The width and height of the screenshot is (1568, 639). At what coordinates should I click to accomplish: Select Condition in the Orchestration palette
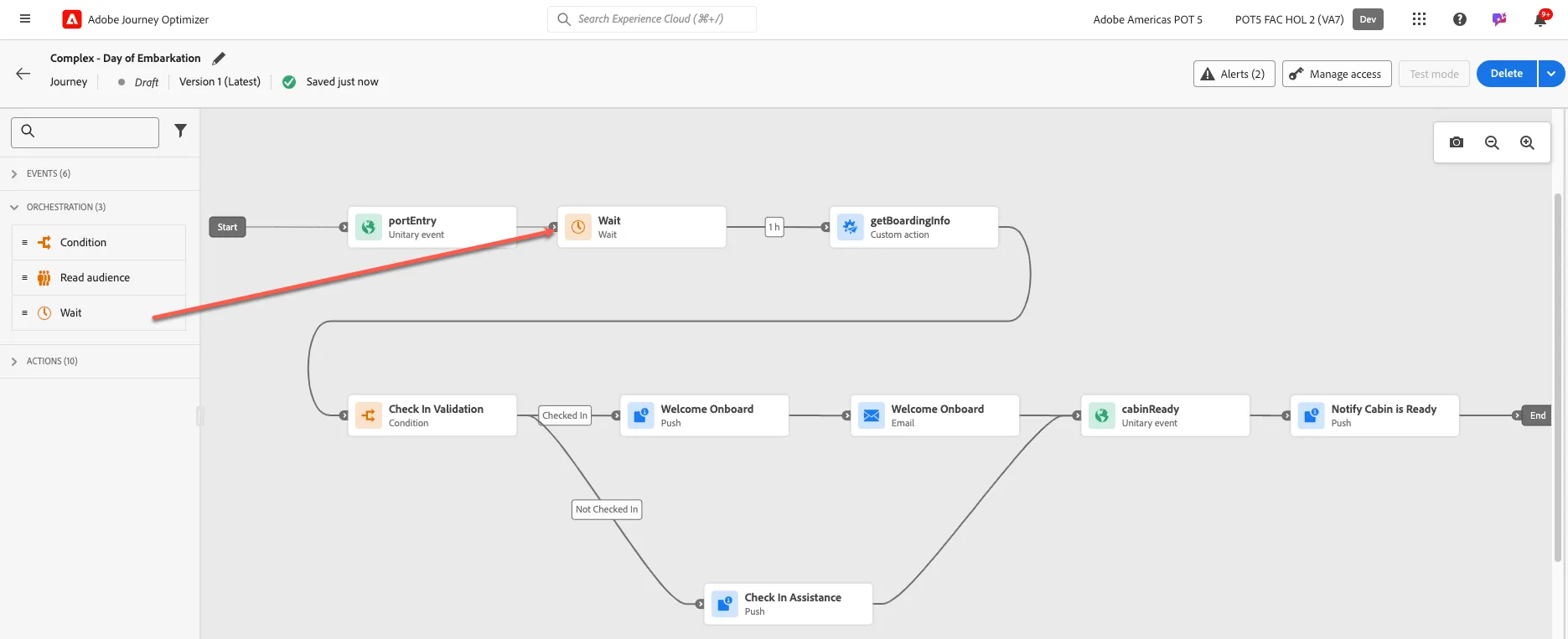click(99, 242)
